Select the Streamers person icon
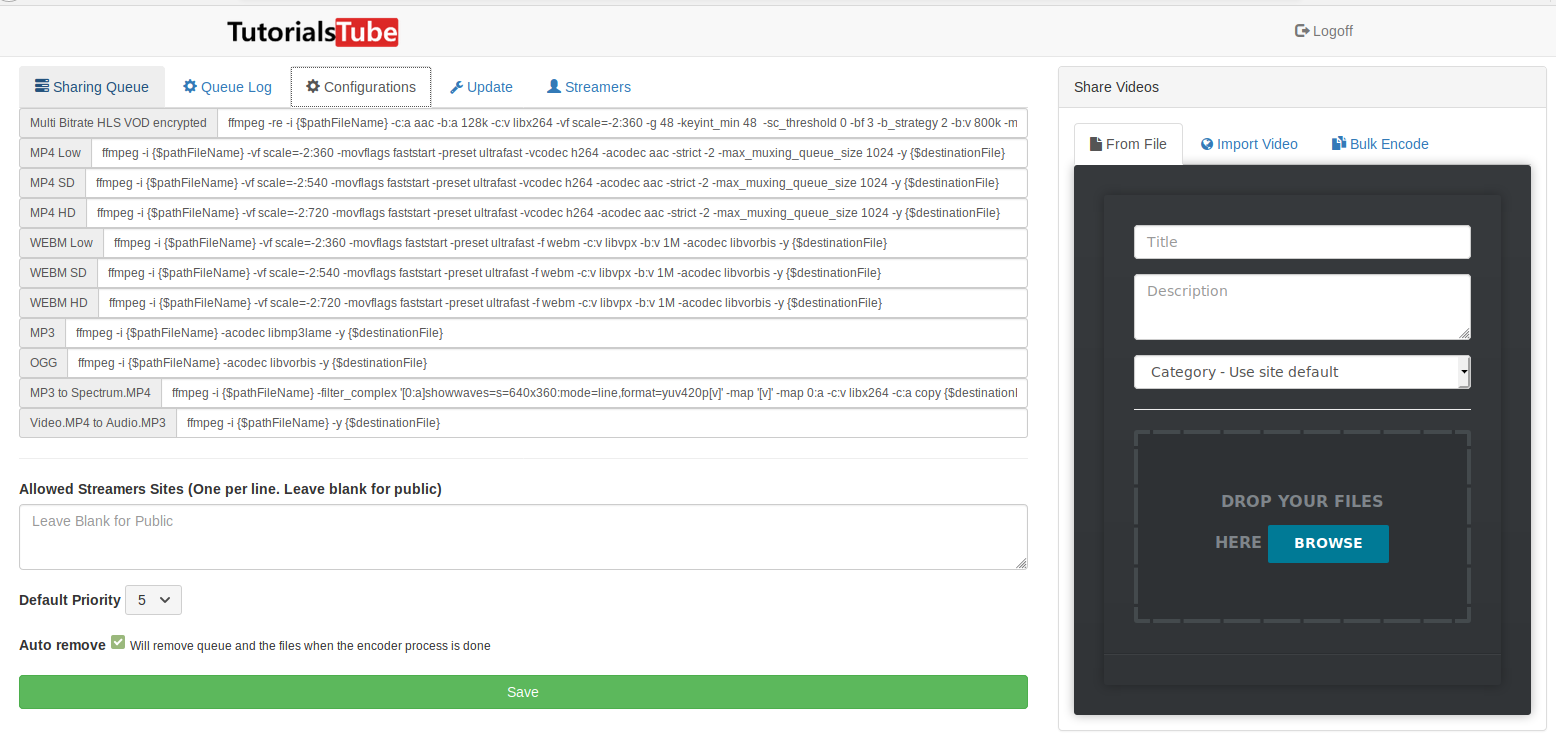This screenshot has width=1556, height=735. [x=552, y=87]
